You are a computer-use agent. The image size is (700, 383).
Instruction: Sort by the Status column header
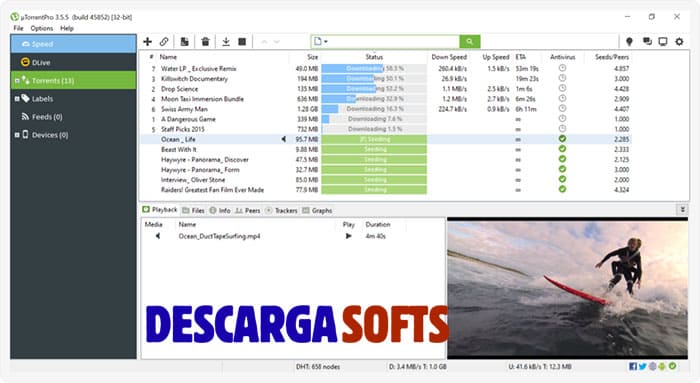tap(374, 57)
